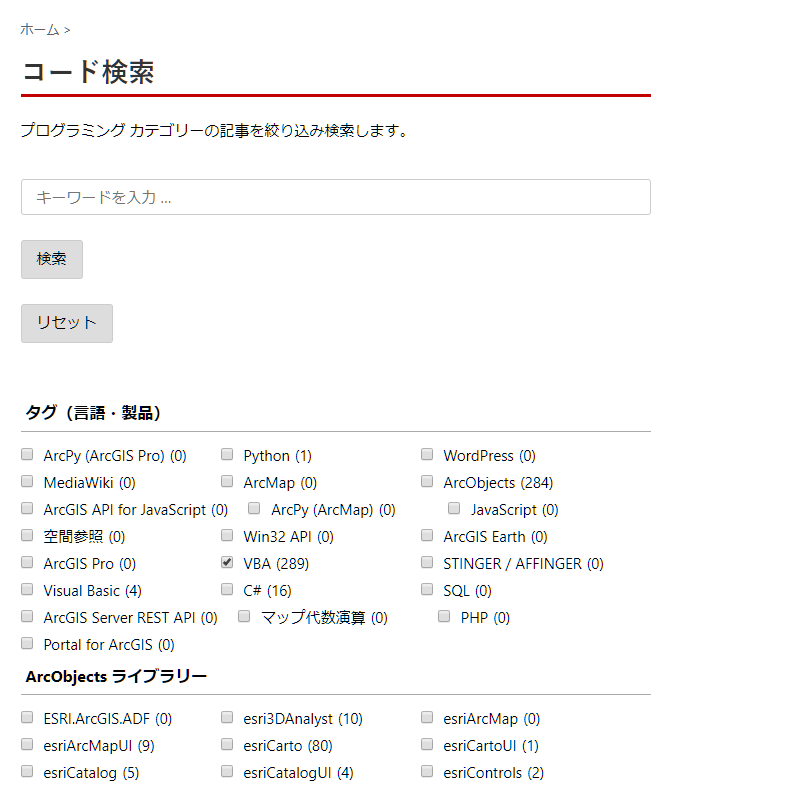Viewport: 790px width, 790px height.
Task: Check the ArcObjects (284) checkbox
Action: pyautogui.click(x=427, y=481)
